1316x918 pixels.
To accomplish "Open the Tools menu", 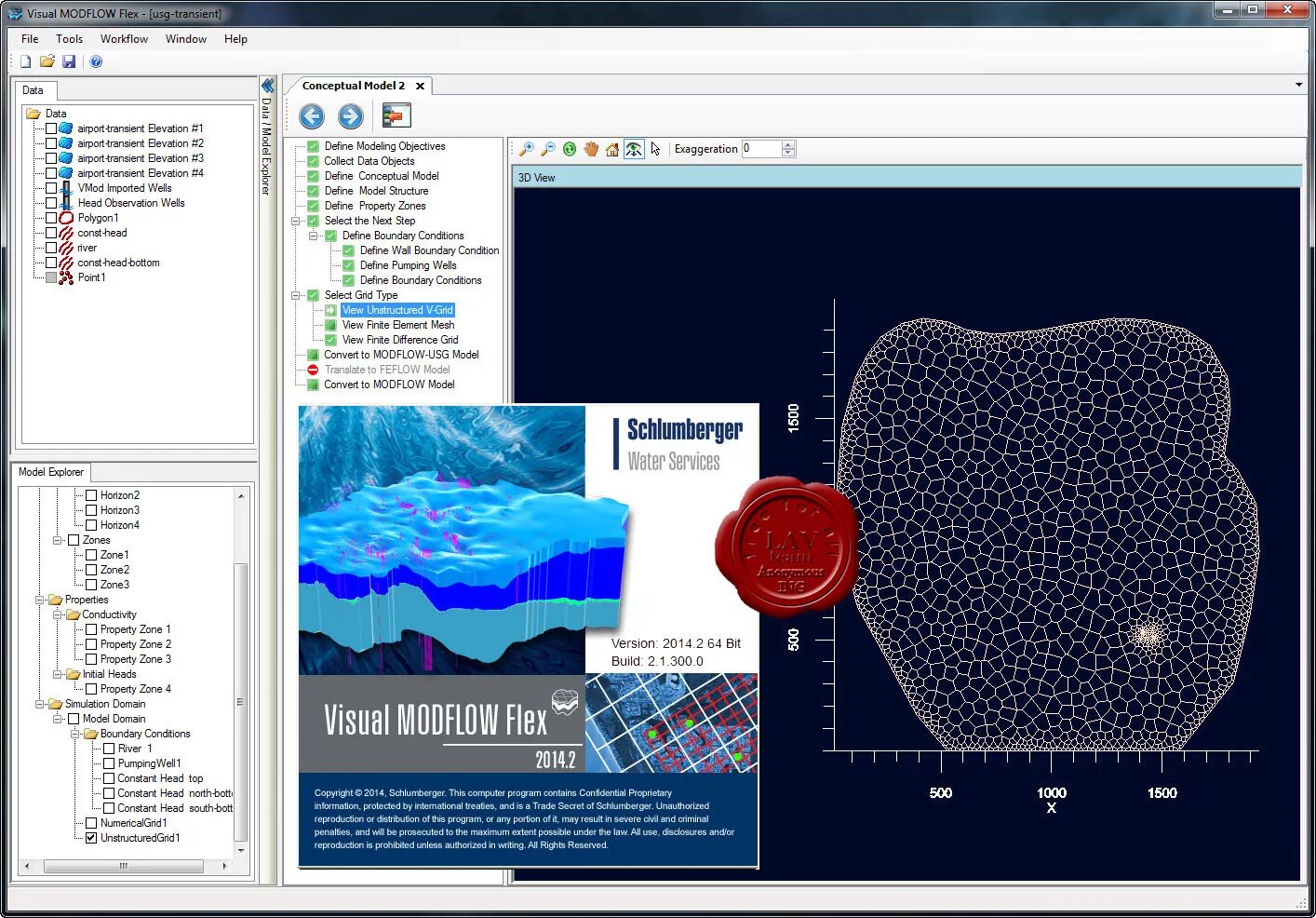I will [x=69, y=39].
